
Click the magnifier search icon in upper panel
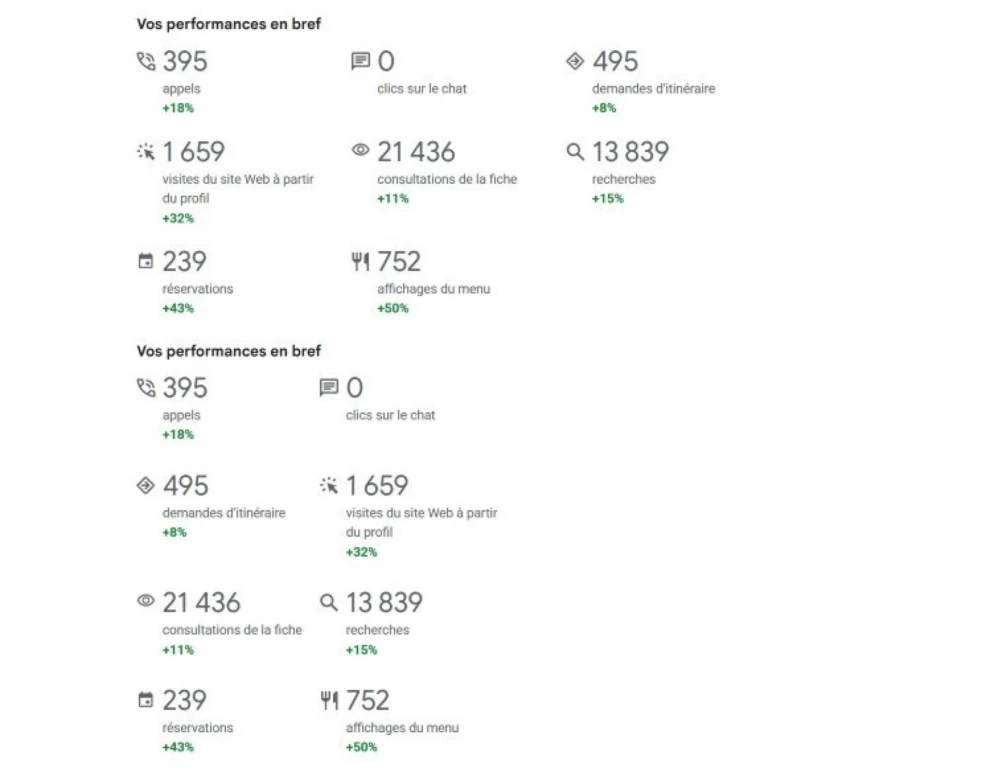click(575, 152)
